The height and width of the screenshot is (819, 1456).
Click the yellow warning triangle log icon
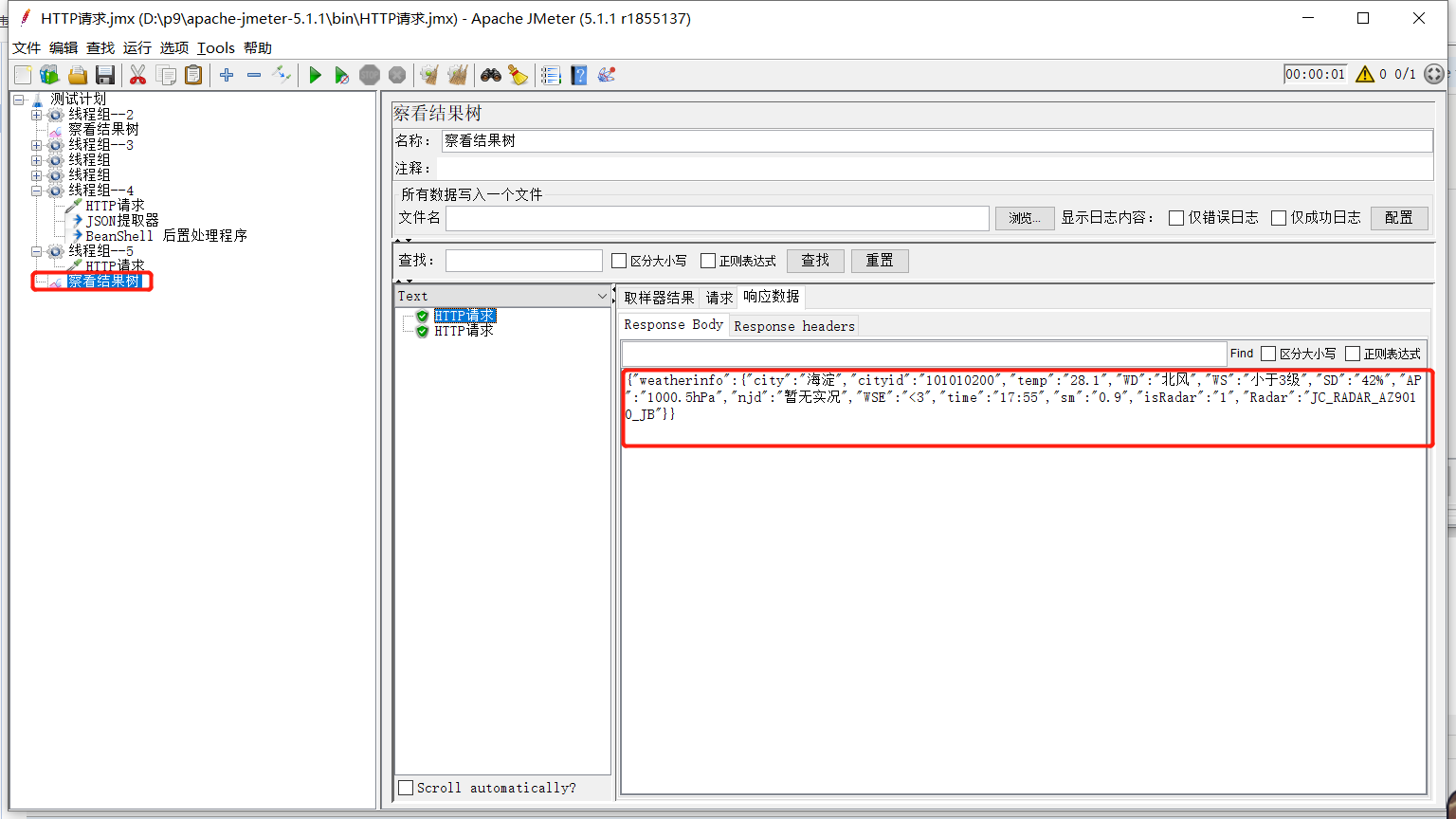click(x=1365, y=74)
